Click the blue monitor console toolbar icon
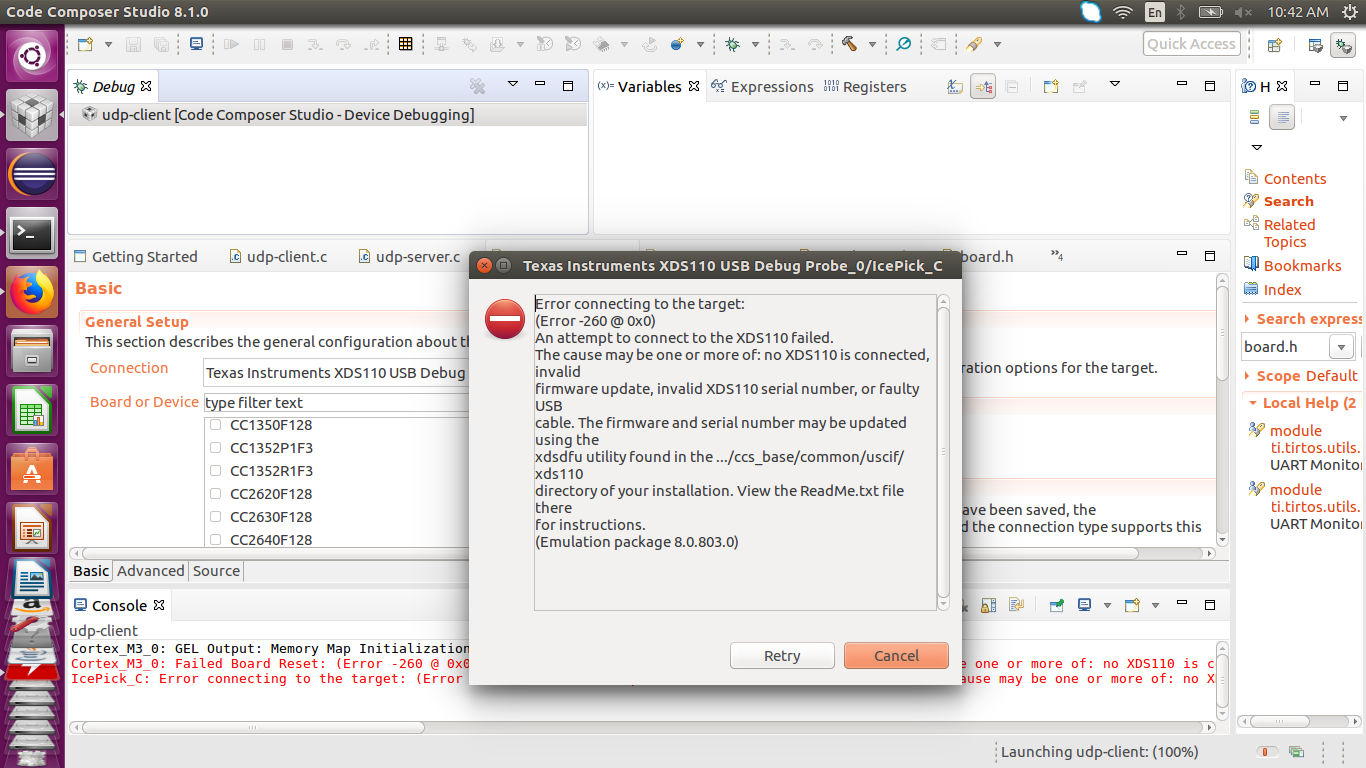 click(x=196, y=44)
